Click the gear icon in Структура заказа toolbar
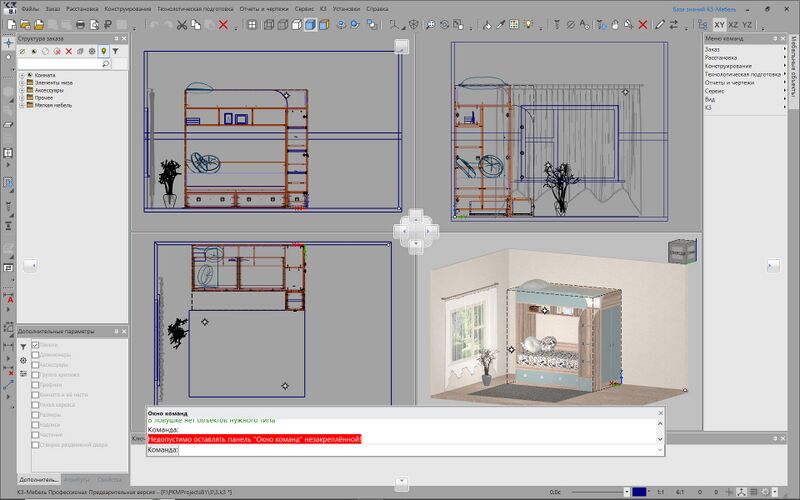800x500 pixels. pyautogui.click(x=92, y=51)
